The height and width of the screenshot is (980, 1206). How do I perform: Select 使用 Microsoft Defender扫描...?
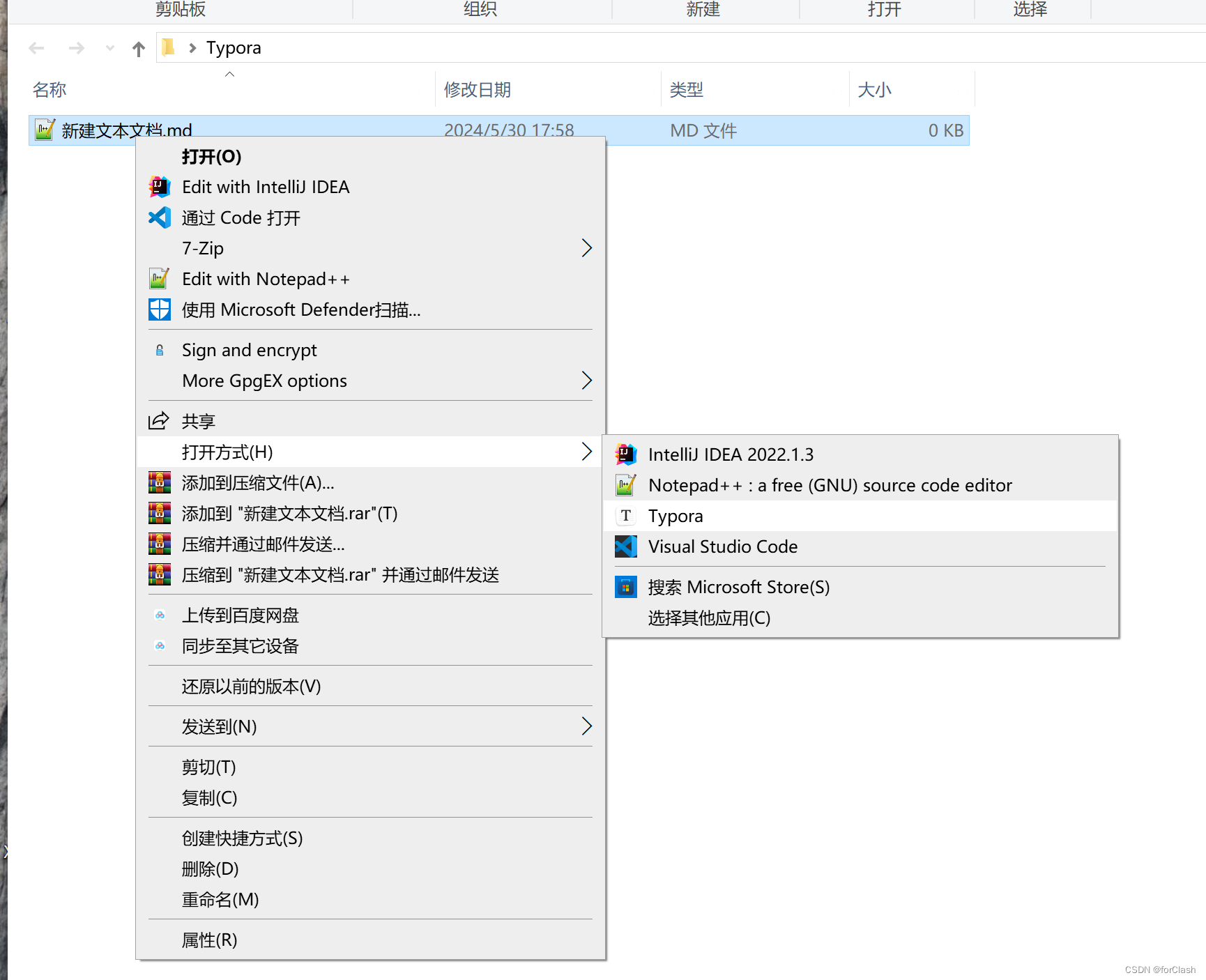click(x=371, y=309)
